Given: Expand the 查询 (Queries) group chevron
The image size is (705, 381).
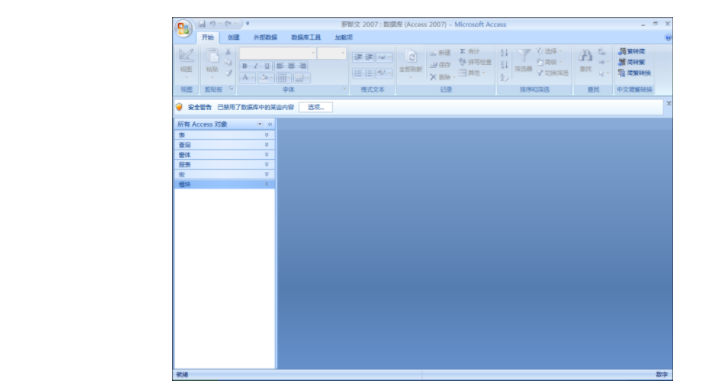Looking at the screenshot, I should pos(267,145).
